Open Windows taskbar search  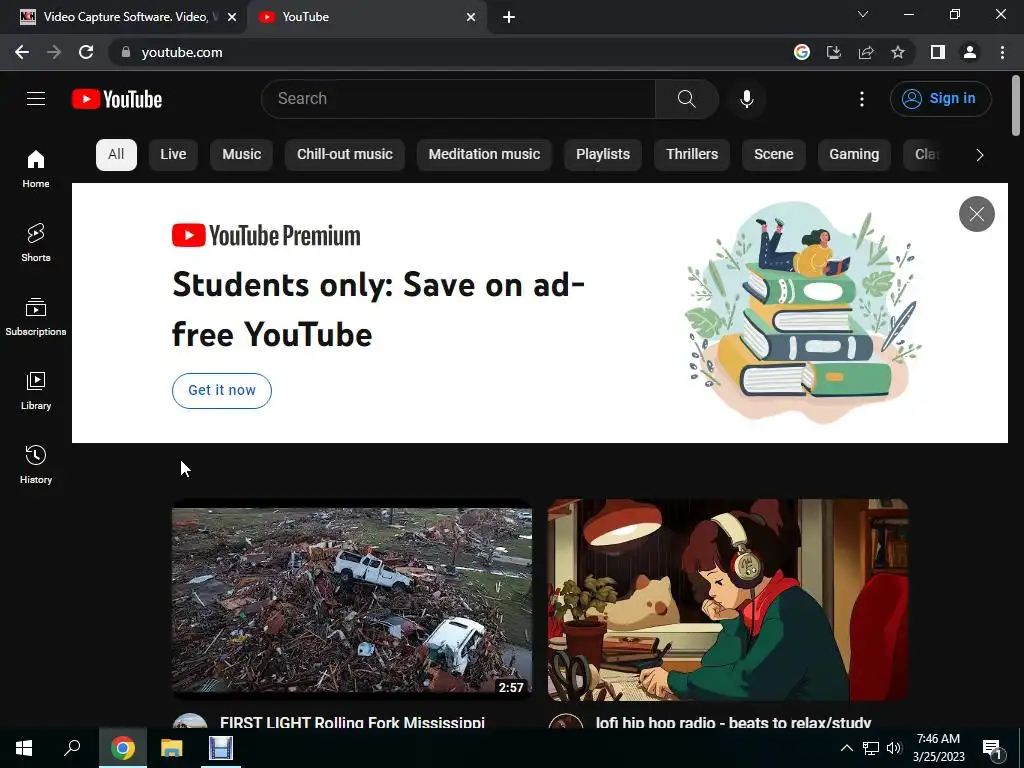(x=72, y=748)
